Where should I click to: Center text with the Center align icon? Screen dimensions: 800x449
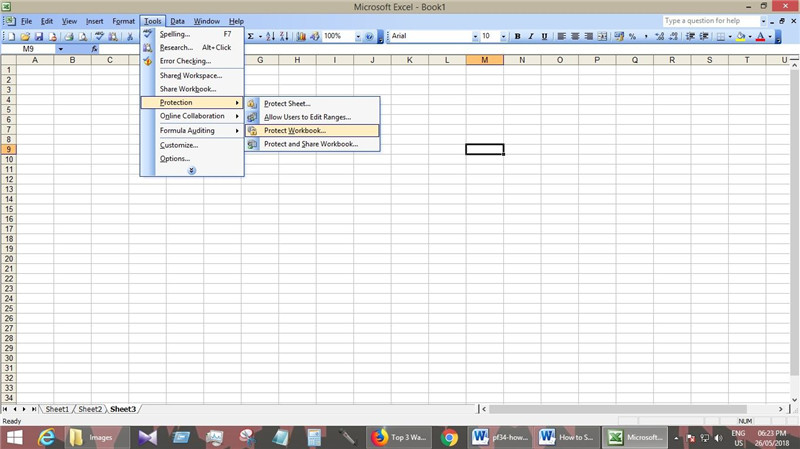(575, 36)
